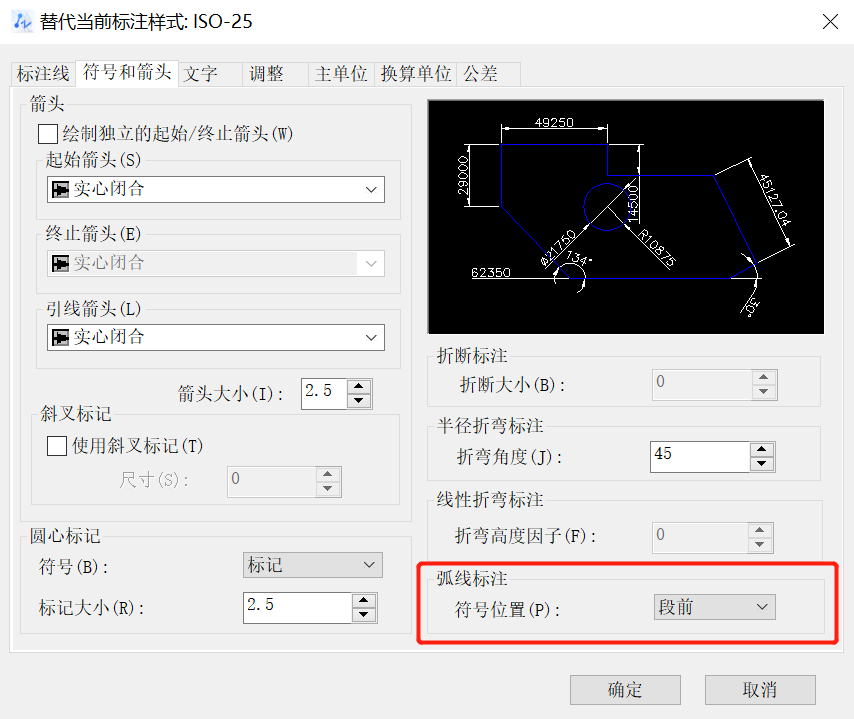Click the 标记大小 input field
Viewport: 854px width, 719px height.
tap(297, 607)
